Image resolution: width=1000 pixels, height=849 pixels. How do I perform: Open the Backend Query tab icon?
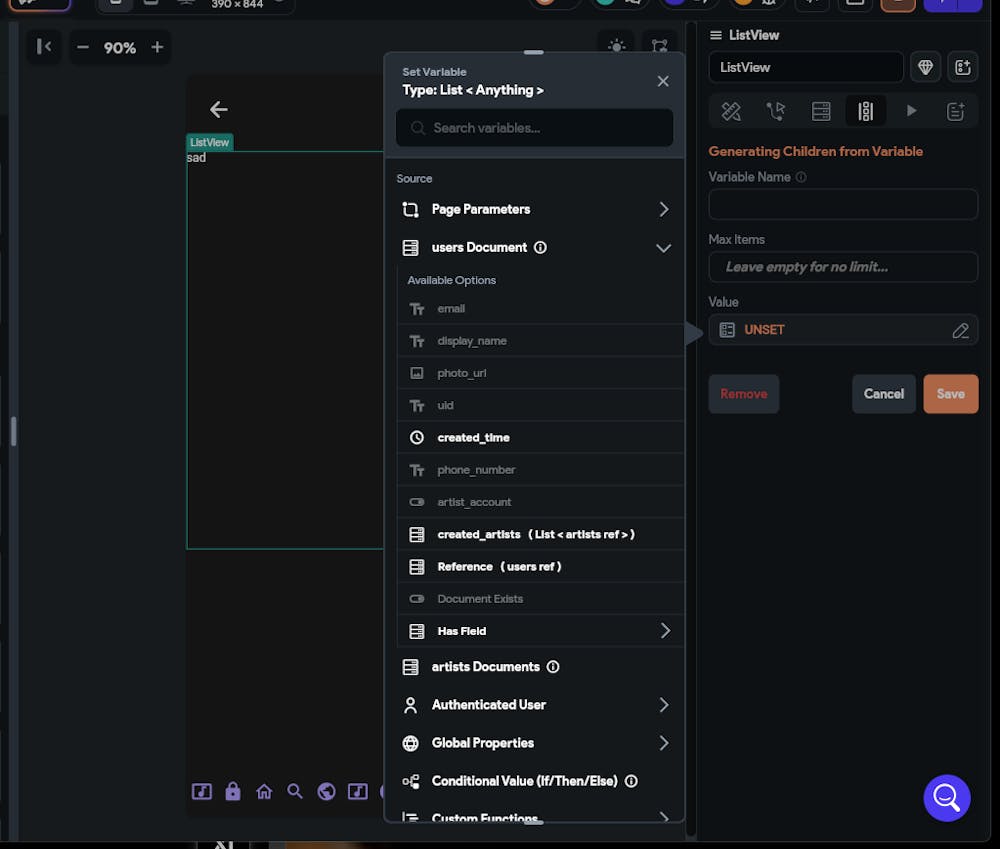(821, 111)
